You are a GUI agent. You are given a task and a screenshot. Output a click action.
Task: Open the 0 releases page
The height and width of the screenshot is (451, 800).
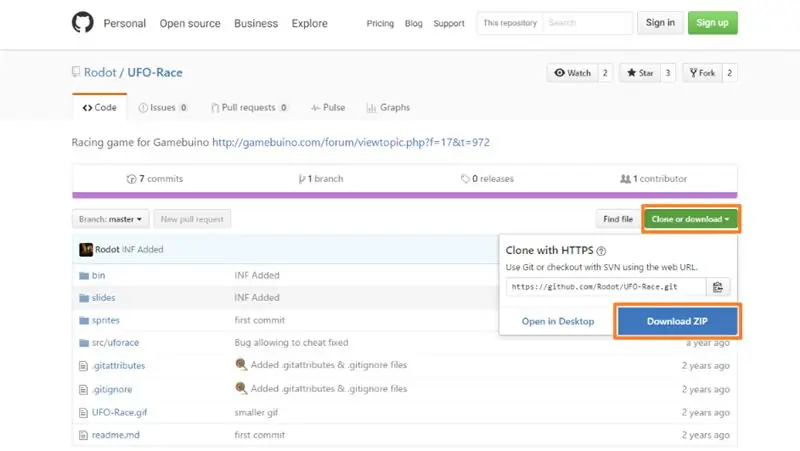click(487, 179)
